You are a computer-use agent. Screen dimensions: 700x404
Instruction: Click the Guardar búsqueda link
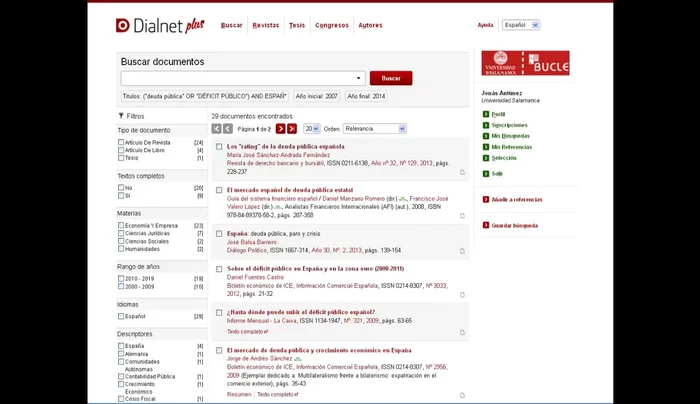514,226
